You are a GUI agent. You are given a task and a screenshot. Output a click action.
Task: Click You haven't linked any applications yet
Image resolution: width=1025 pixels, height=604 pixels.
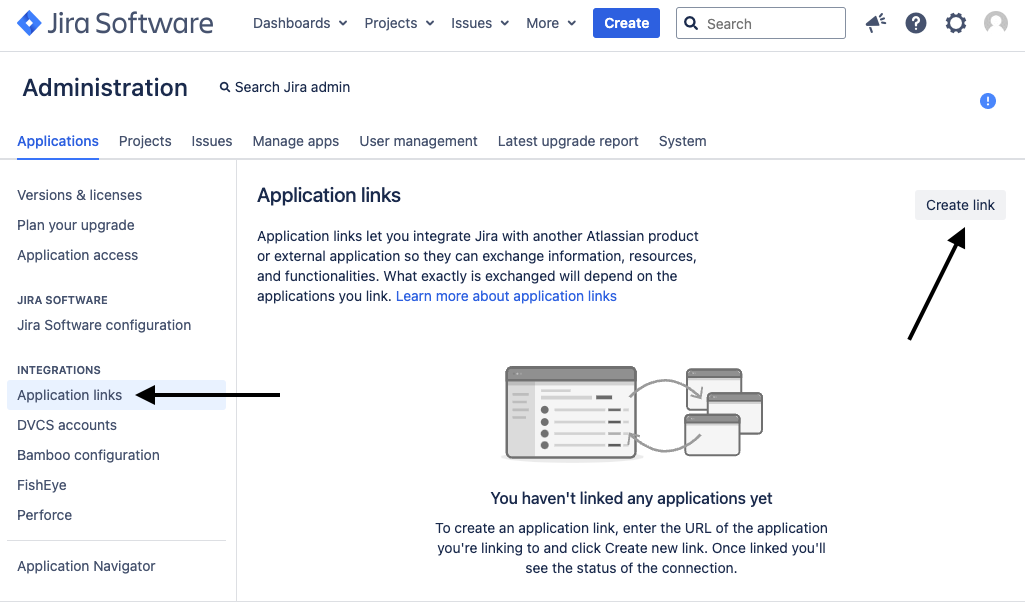coord(631,499)
